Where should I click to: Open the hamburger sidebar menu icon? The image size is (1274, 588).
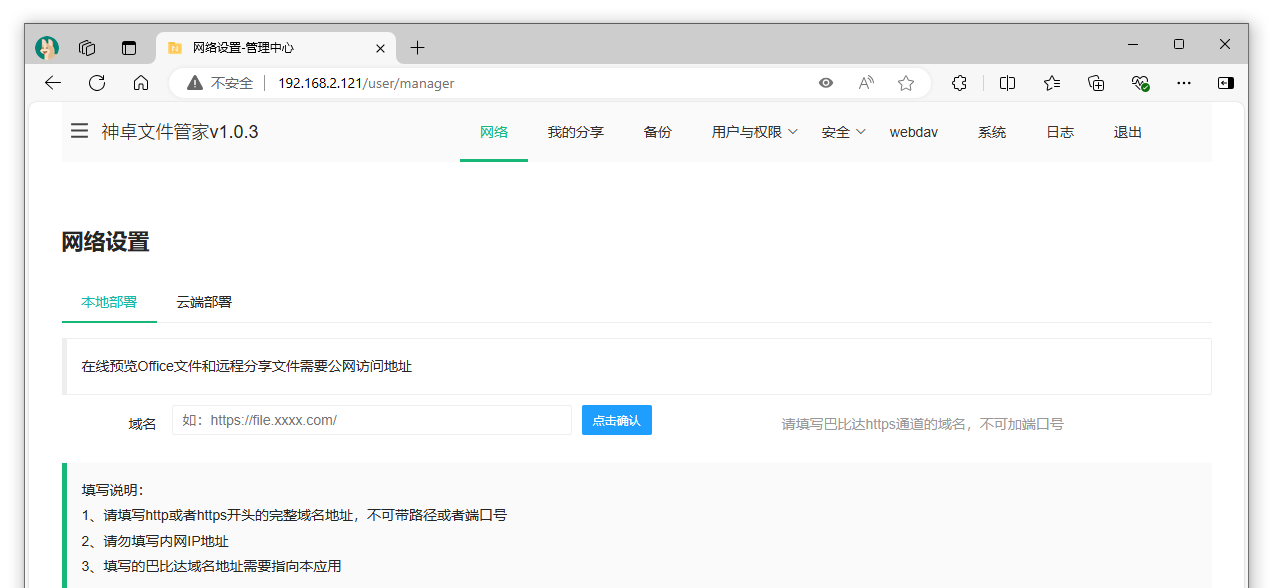point(79,131)
